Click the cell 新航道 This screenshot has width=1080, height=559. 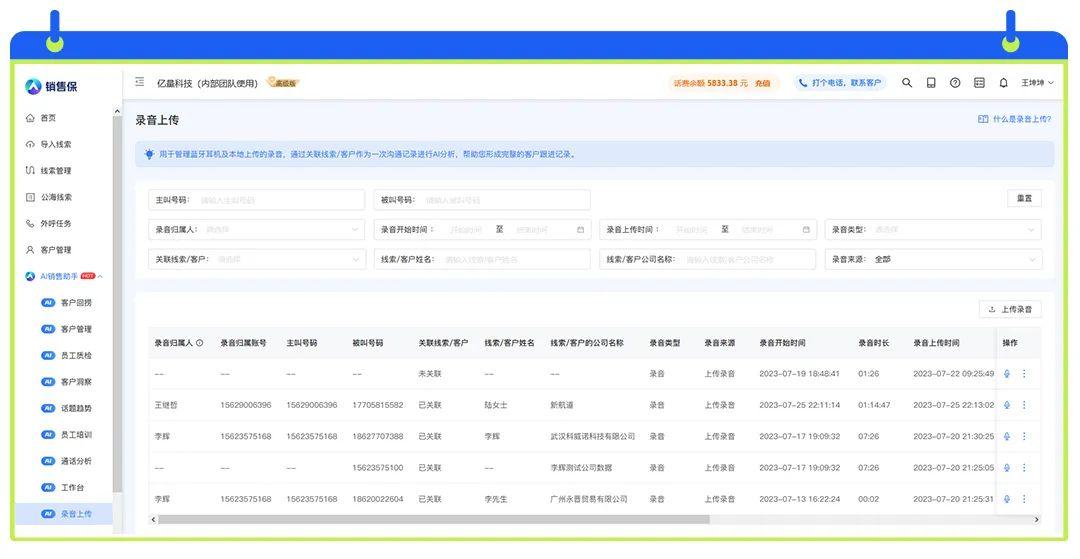click(562, 405)
